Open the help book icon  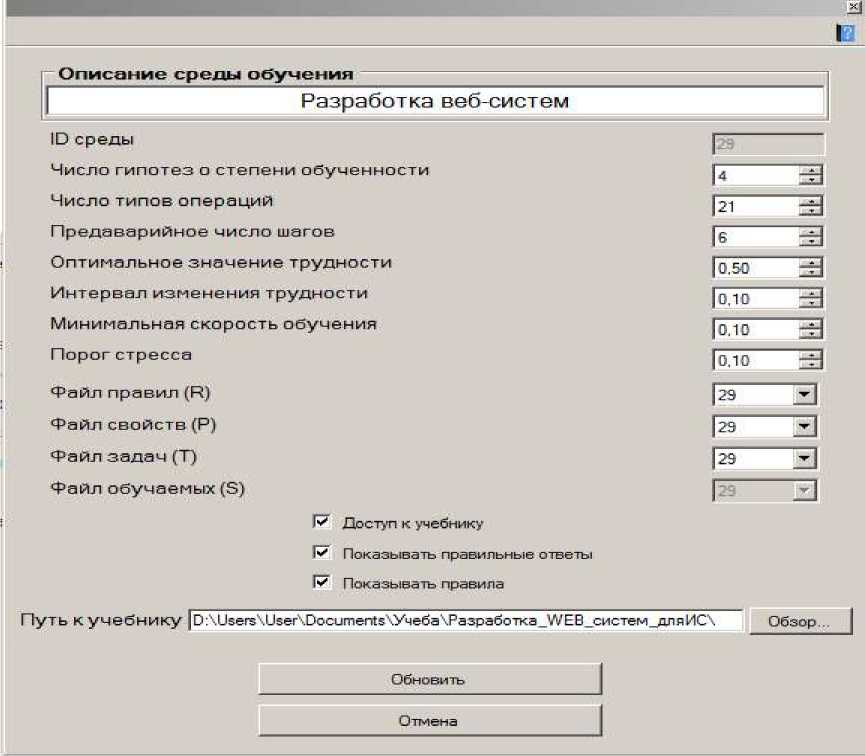pos(845,33)
